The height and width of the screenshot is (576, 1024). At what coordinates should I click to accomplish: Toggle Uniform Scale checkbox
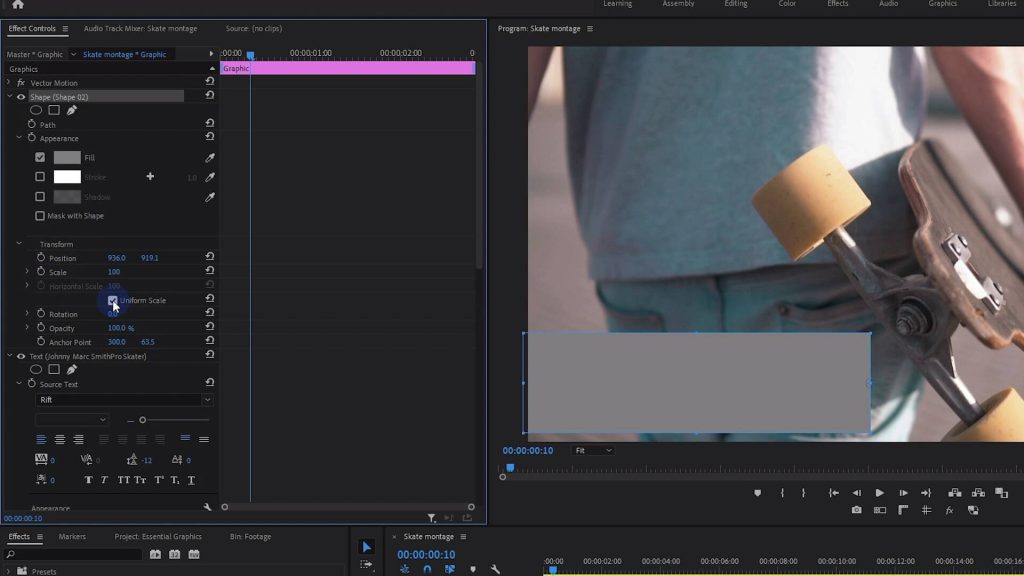point(112,300)
